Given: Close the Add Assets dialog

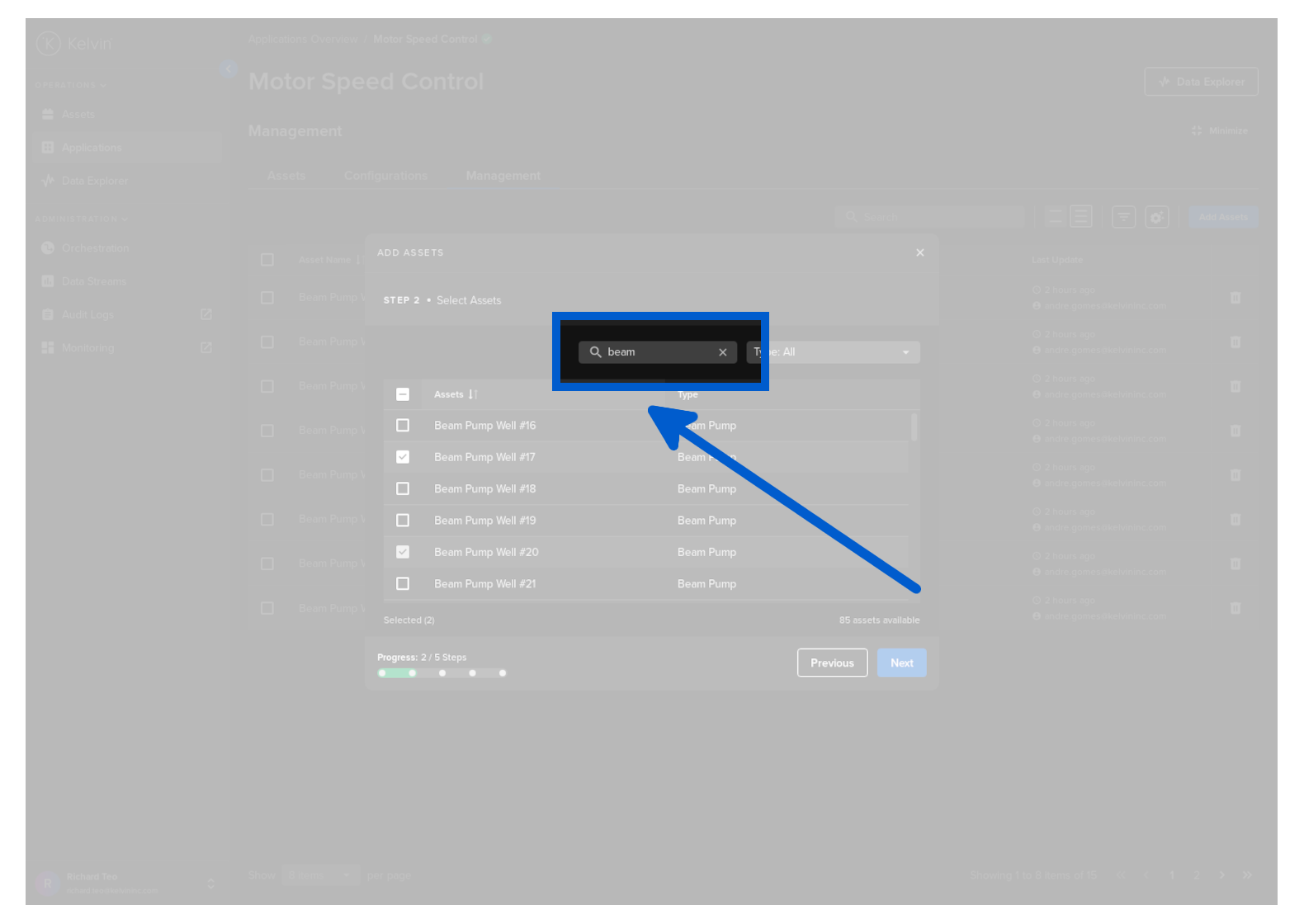Looking at the screenshot, I should pyautogui.click(x=919, y=252).
